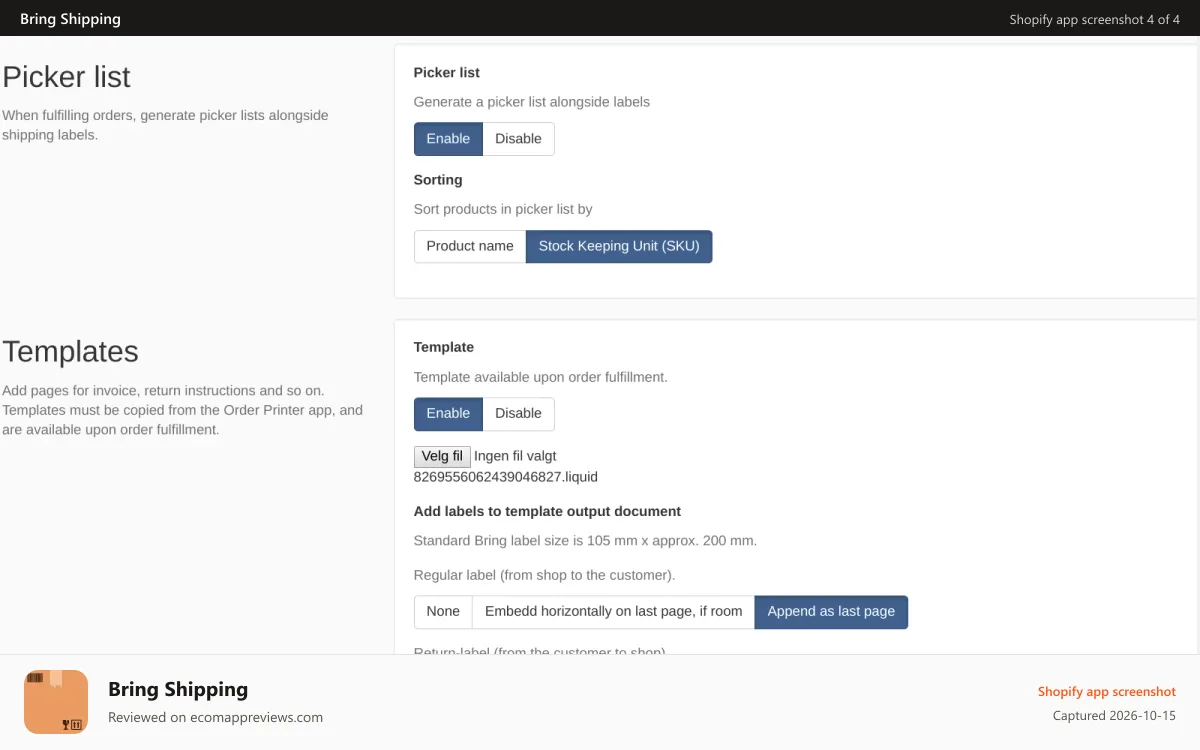Click Generate a picker list alongside labels text
1200x750 pixels.
point(532,102)
